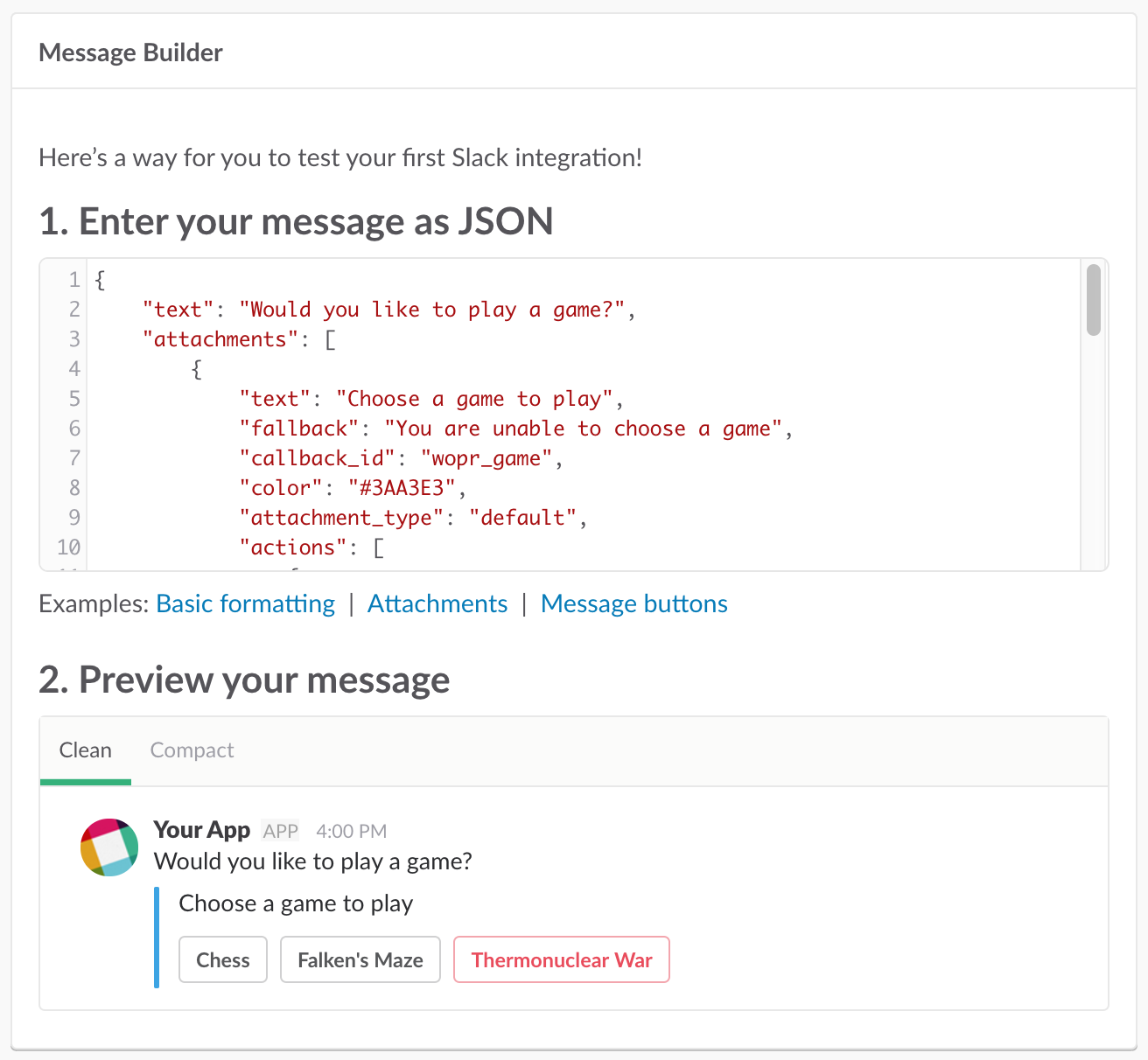Viewport: 1148px width, 1060px height.
Task: Click the Message Builder heading
Action: pyautogui.click(x=129, y=52)
